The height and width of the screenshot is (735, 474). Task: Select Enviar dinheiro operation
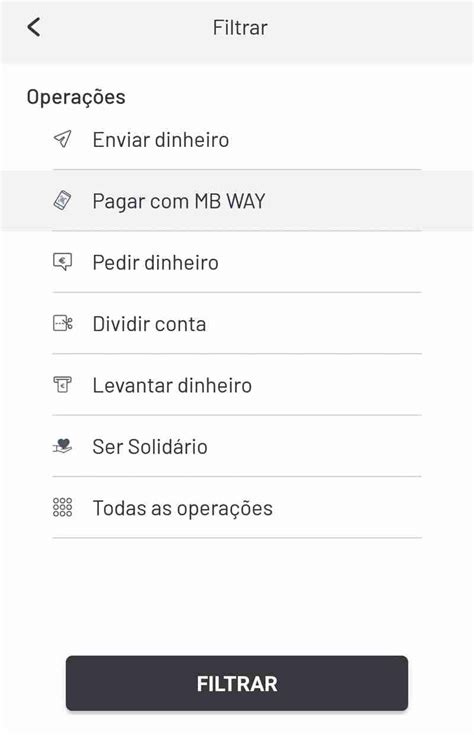(237, 140)
